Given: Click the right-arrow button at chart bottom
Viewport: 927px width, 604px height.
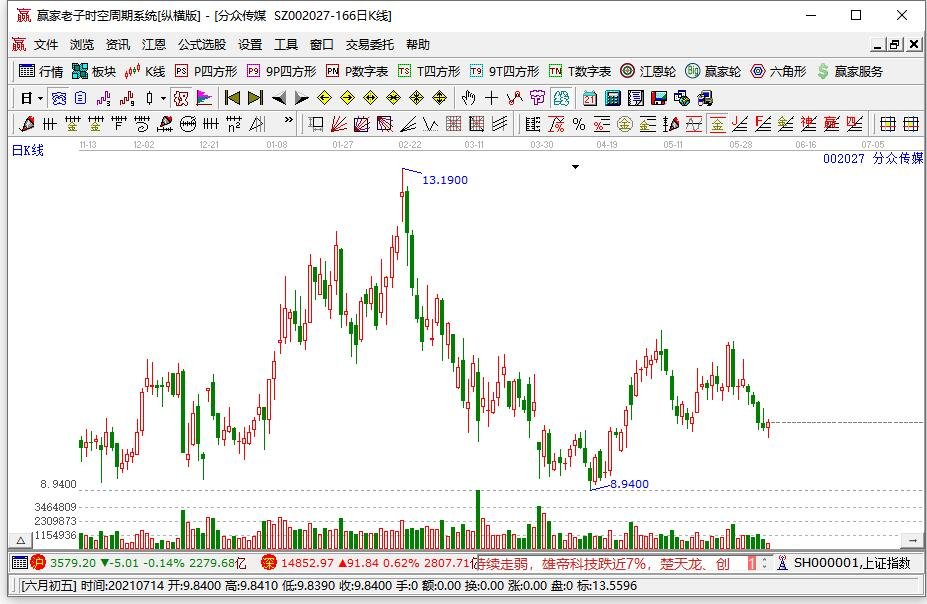Looking at the screenshot, I should (910, 540).
